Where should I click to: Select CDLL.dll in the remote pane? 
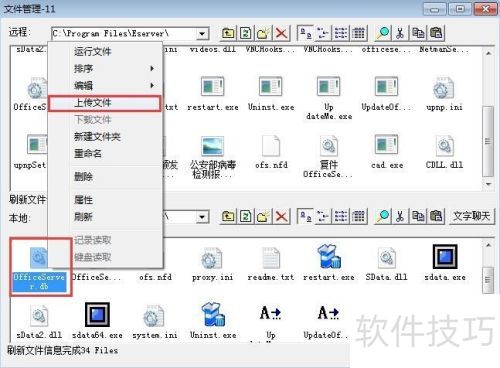click(444, 152)
